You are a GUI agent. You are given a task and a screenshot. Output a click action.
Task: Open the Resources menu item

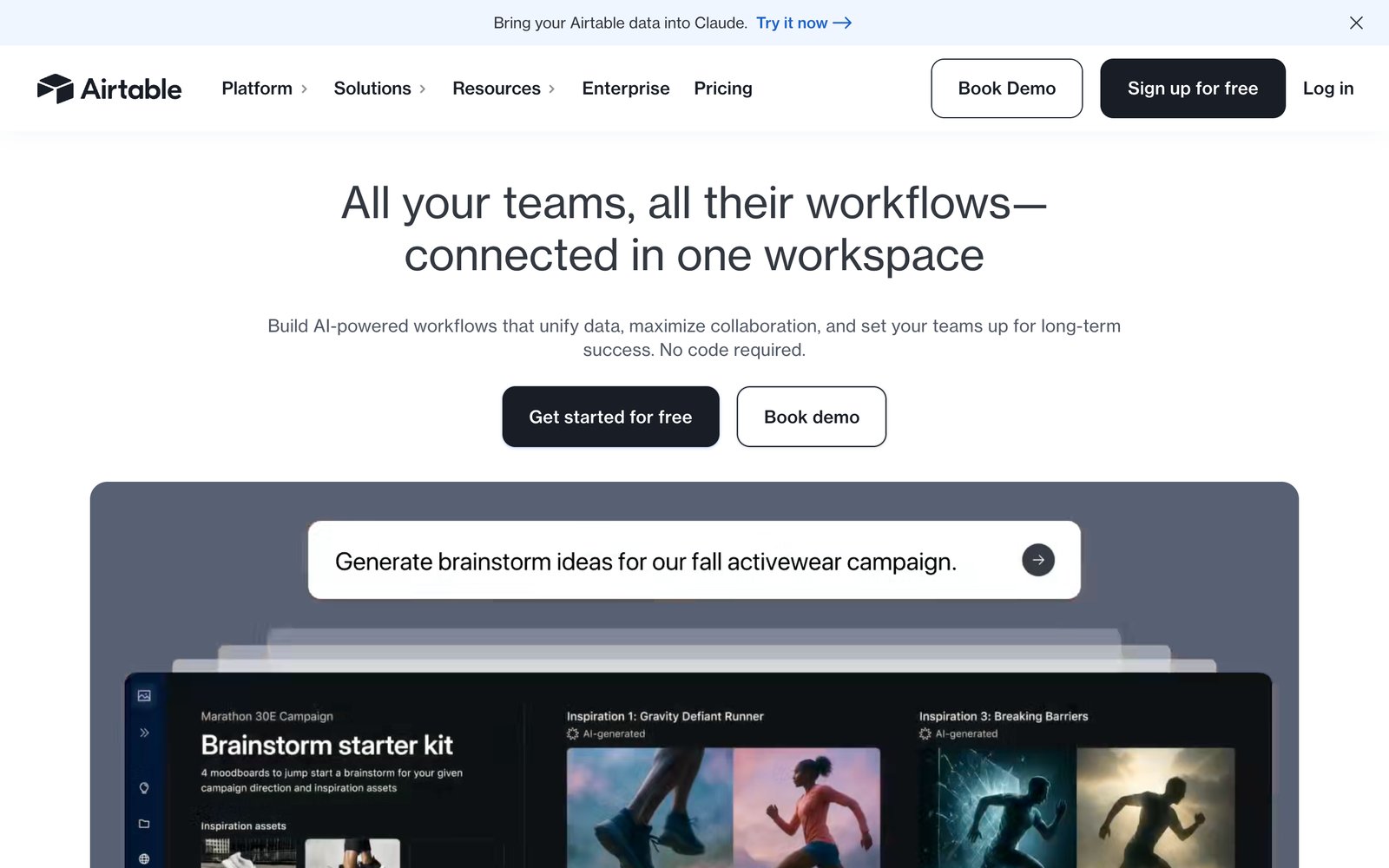point(497,89)
